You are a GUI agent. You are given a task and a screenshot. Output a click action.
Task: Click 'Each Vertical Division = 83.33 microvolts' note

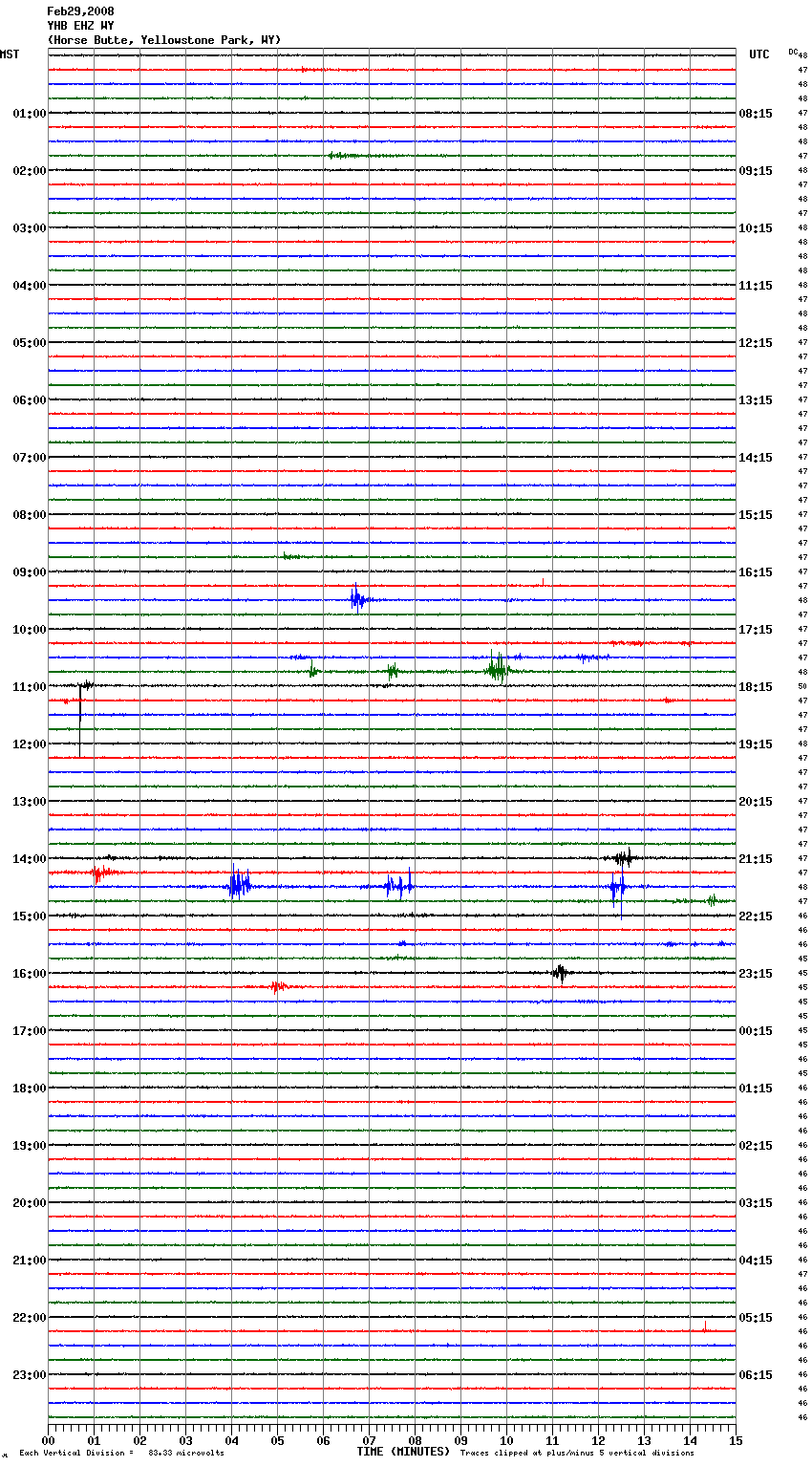coord(121,1453)
